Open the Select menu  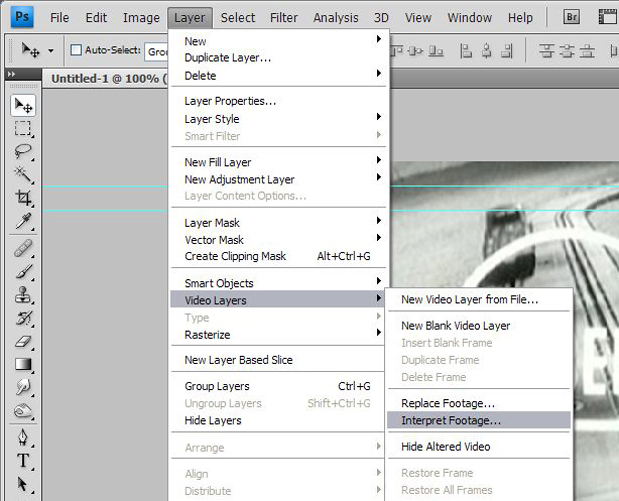[238, 17]
